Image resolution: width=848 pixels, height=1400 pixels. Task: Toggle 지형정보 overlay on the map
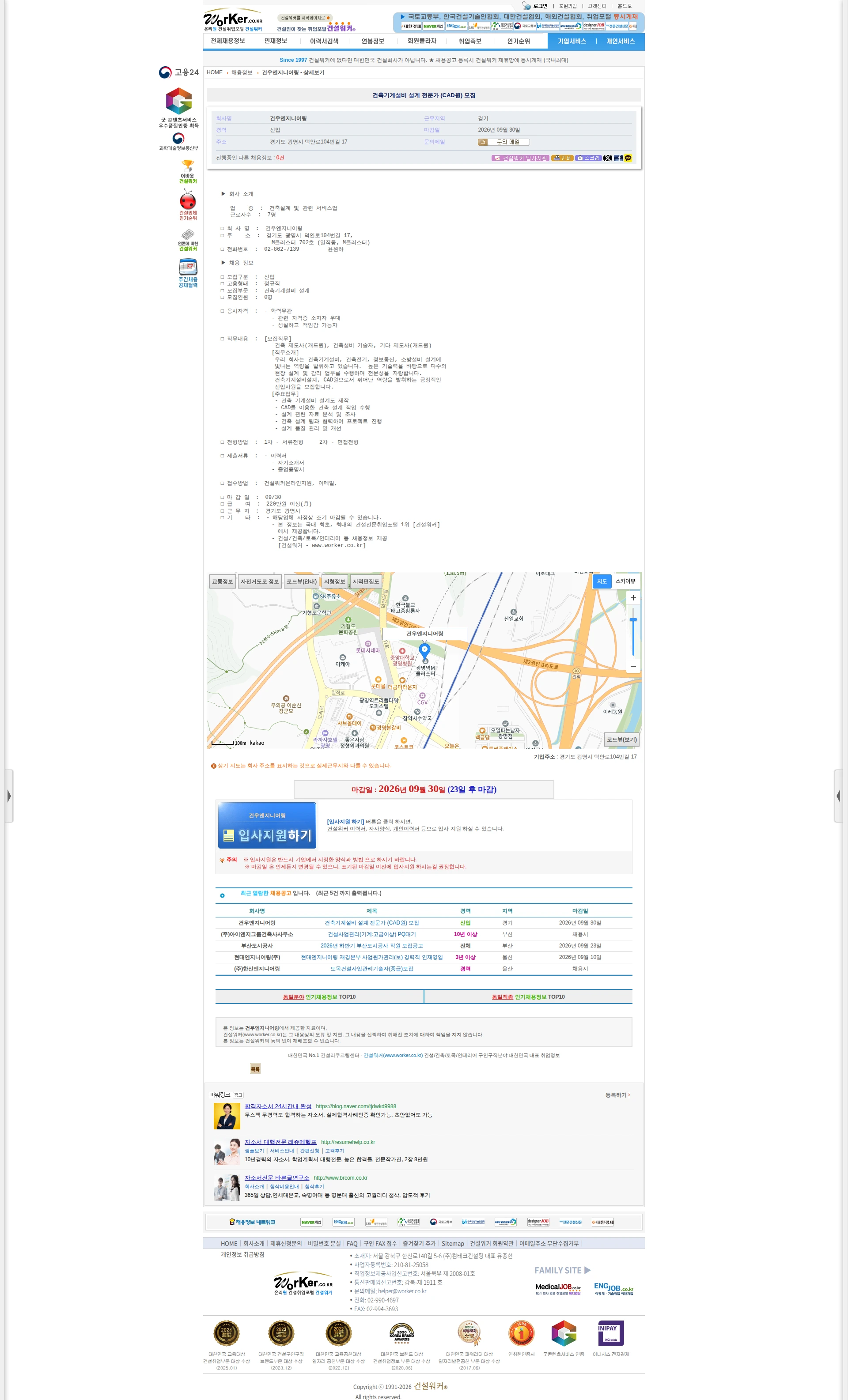coord(334,581)
